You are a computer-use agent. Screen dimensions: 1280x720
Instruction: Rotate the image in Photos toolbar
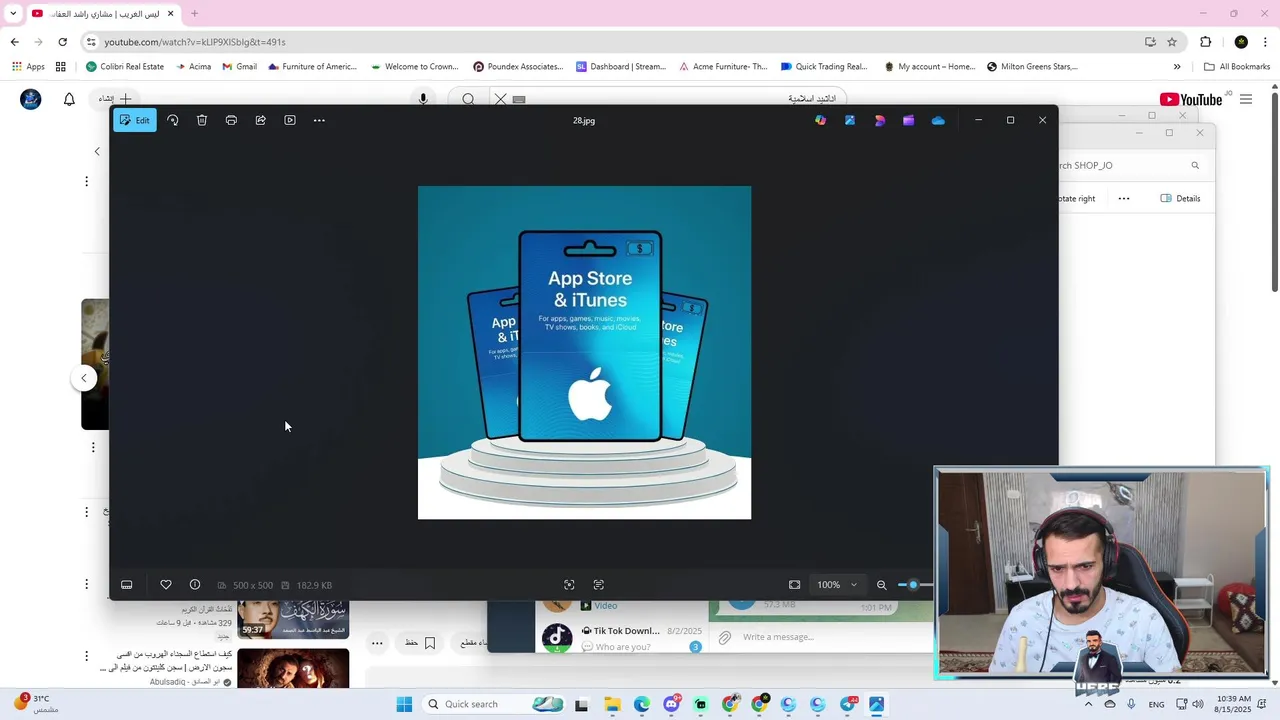tap(173, 120)
